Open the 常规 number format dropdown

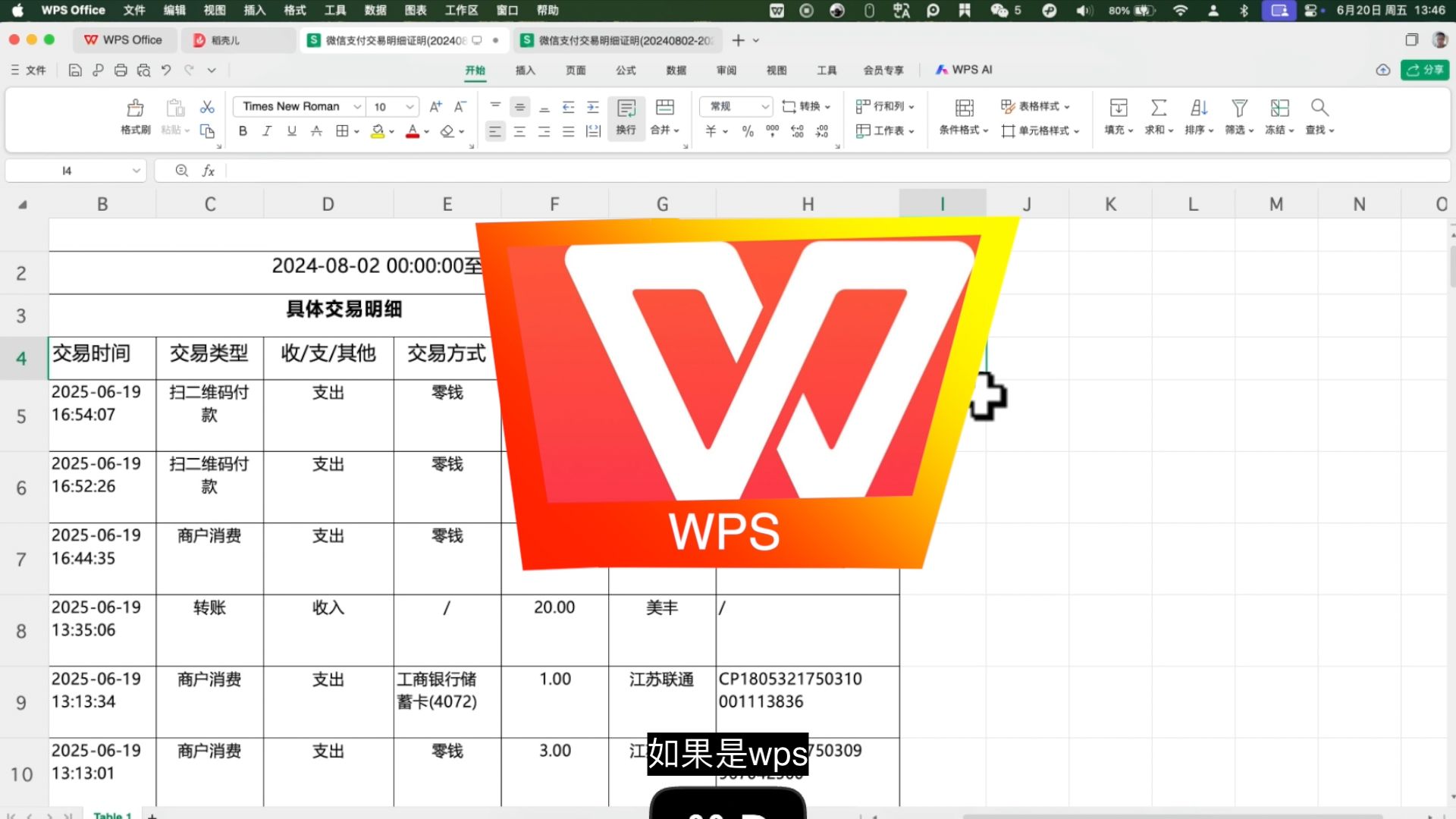(765, 107)
